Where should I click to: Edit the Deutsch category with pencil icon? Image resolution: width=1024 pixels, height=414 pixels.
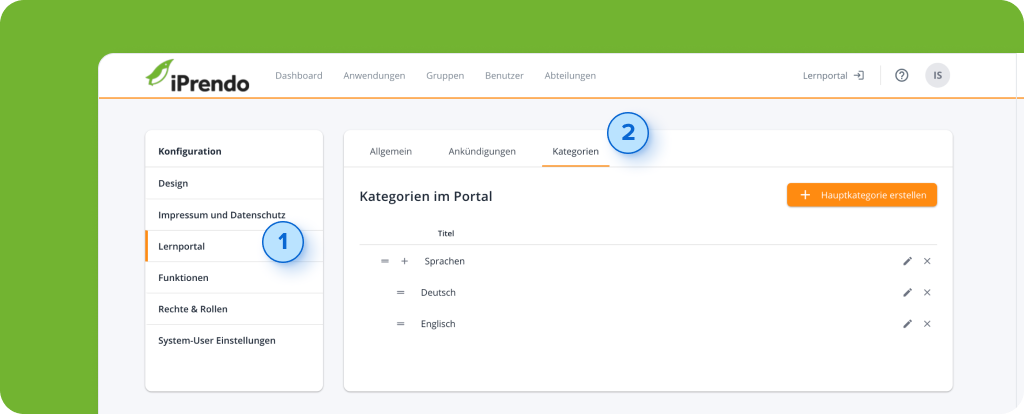pyautogui.click(x=907, y=293)
